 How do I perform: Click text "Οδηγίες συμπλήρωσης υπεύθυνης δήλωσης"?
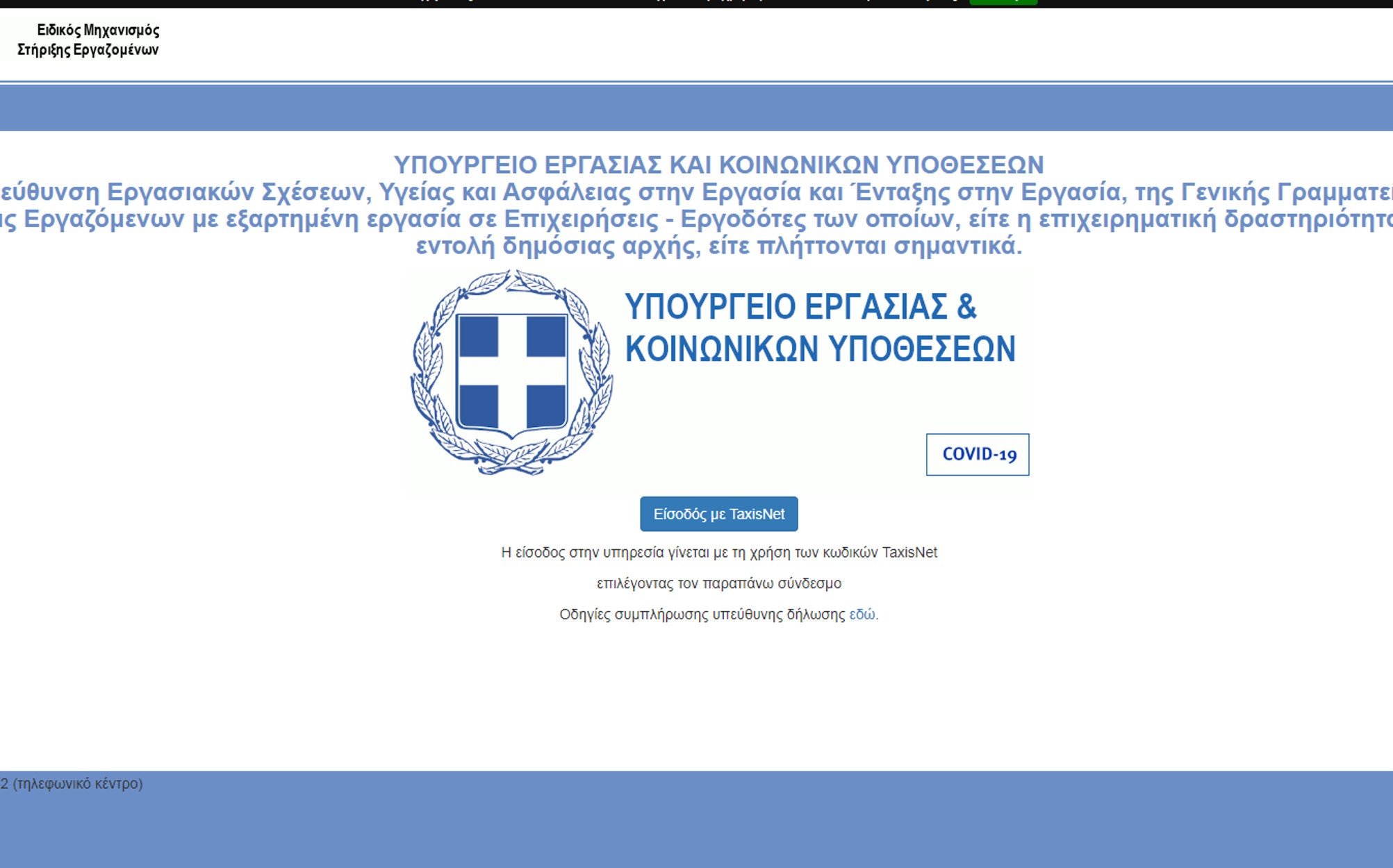(x=702, y=615)
